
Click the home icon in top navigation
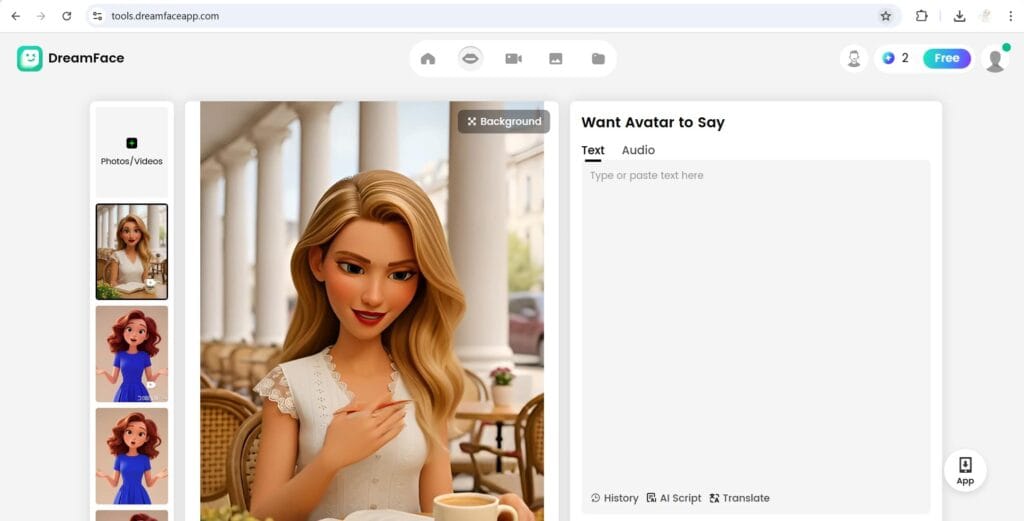coord(428,59)
